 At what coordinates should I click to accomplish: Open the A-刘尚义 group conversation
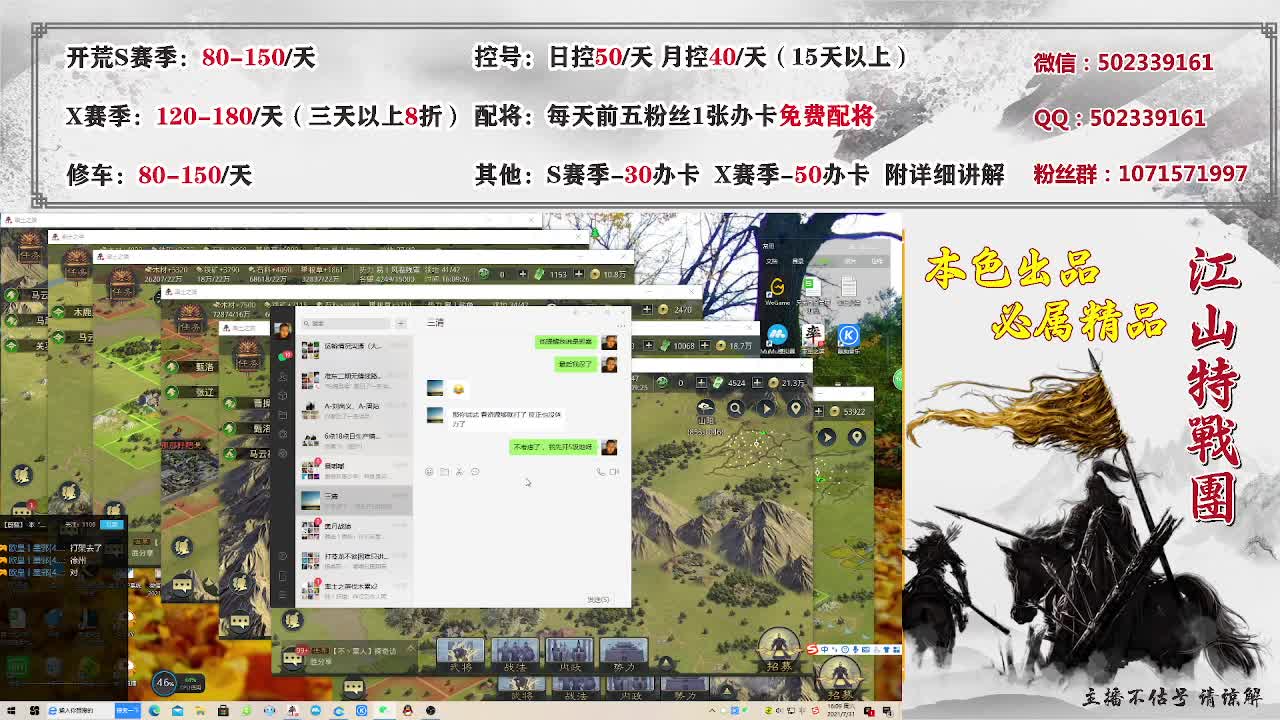point(354,411)
